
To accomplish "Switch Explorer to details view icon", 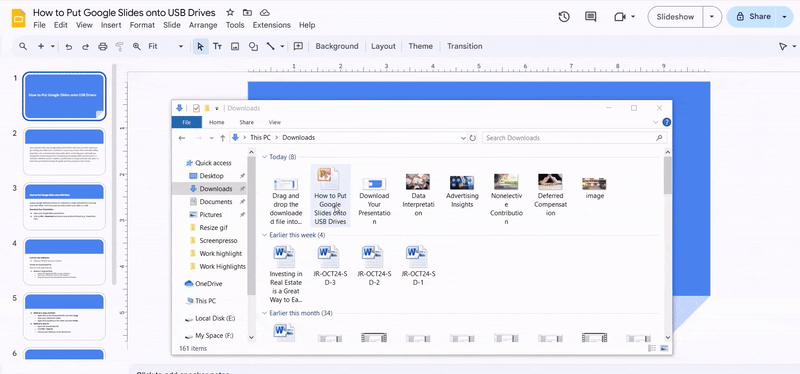I will [652, 348].
